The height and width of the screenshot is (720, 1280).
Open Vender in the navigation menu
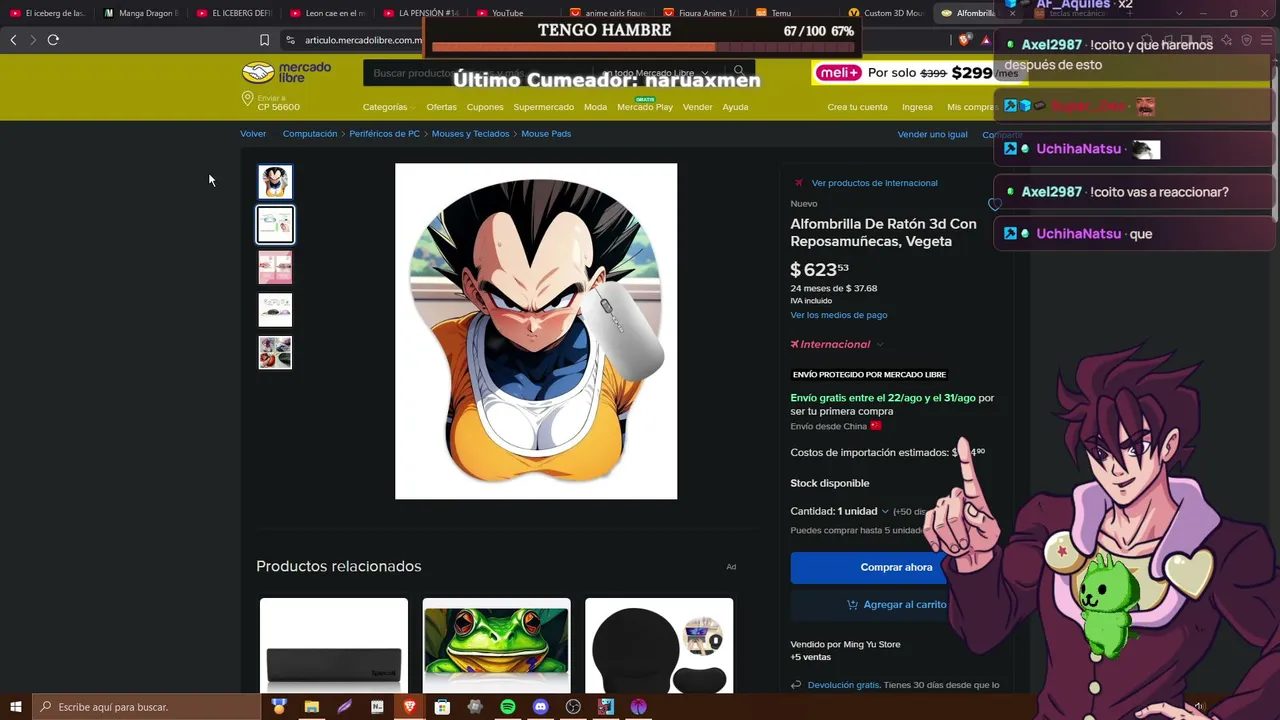(698, 107)
